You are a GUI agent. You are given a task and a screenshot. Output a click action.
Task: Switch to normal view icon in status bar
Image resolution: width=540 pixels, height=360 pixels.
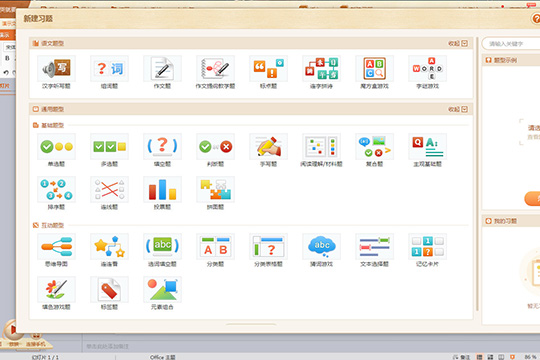click(479, 357)
